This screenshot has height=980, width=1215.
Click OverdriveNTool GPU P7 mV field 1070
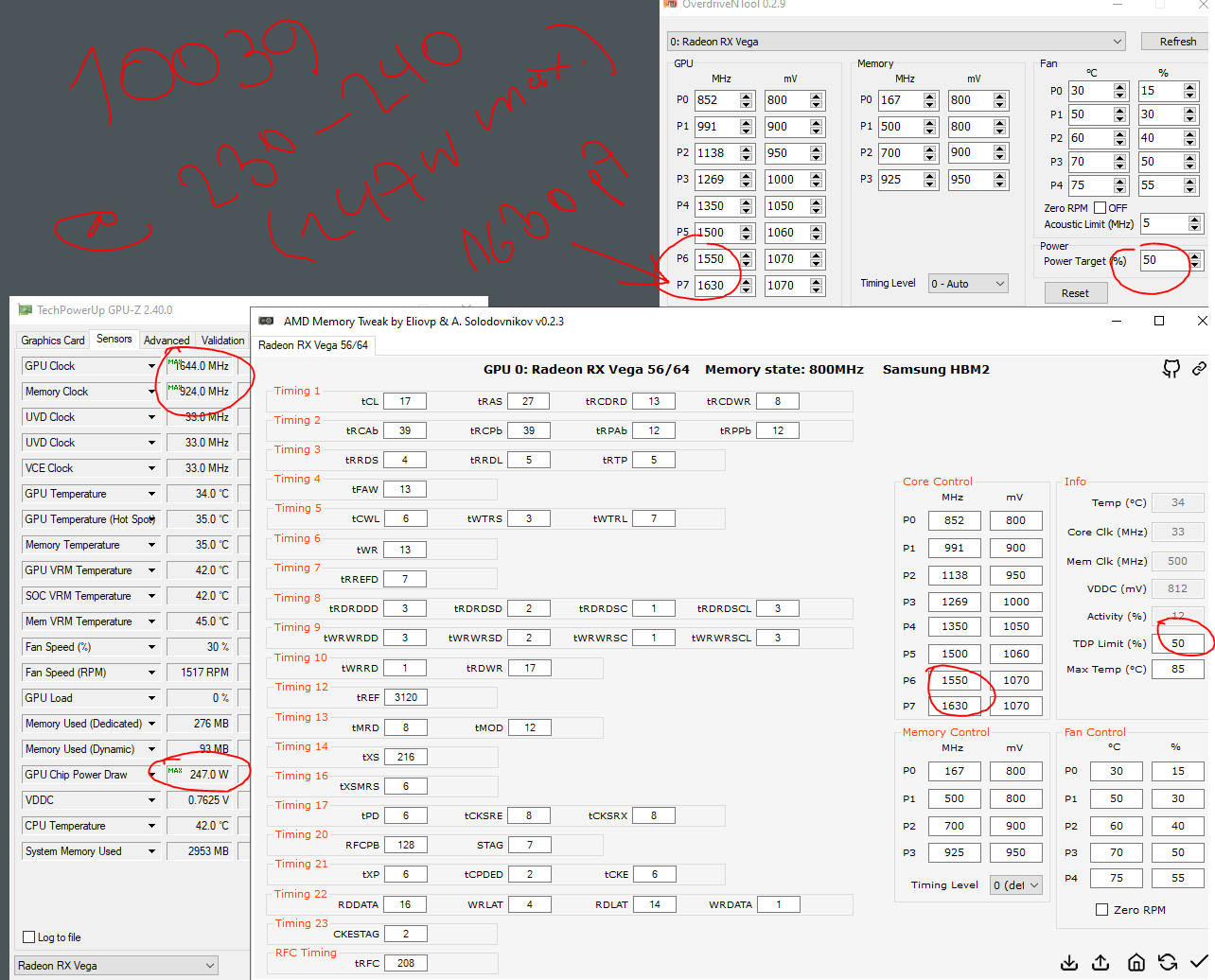pyautogui.click(x=787, y=286)
